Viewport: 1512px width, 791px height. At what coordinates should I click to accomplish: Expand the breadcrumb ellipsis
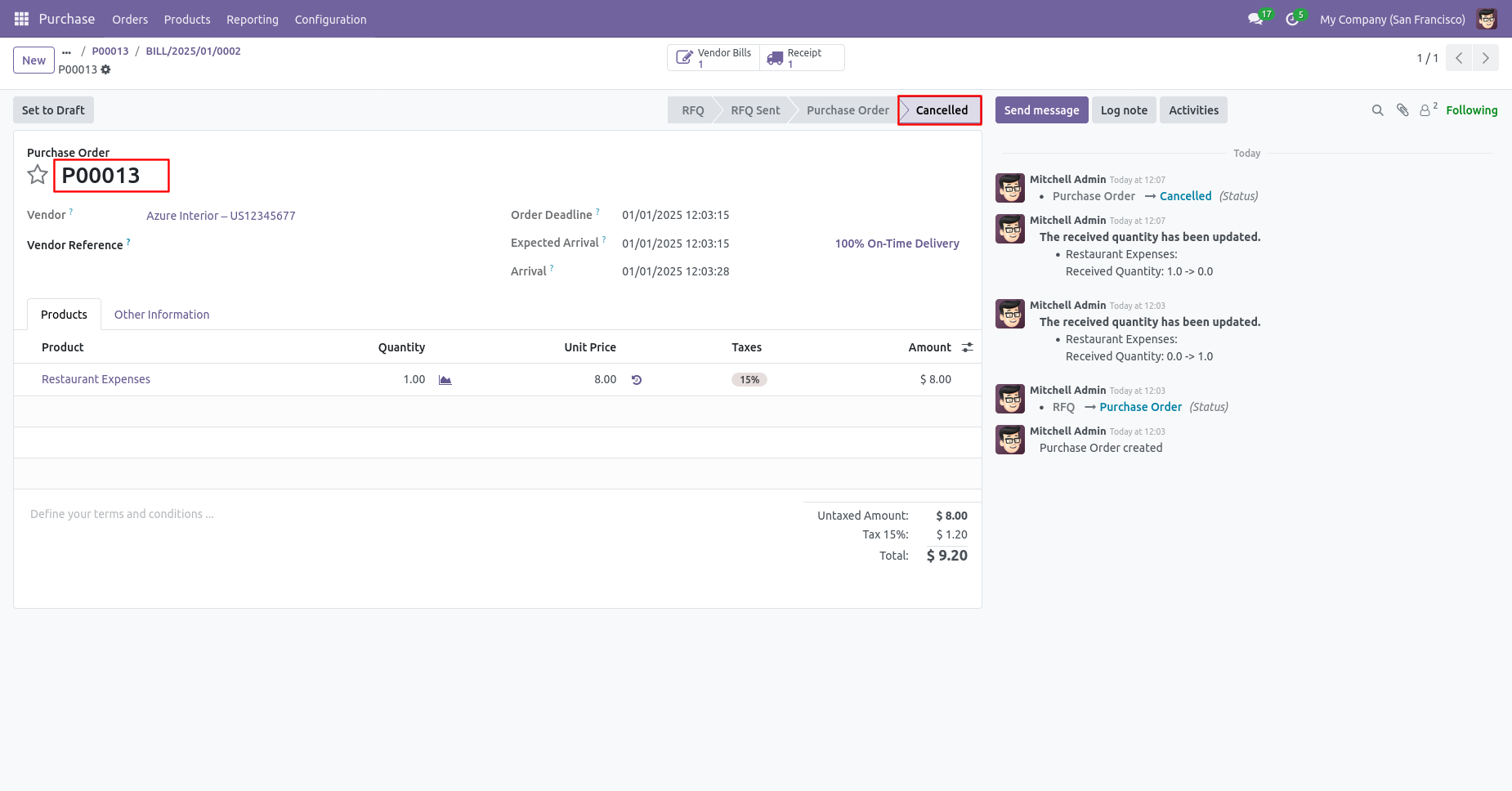(67, 51)
